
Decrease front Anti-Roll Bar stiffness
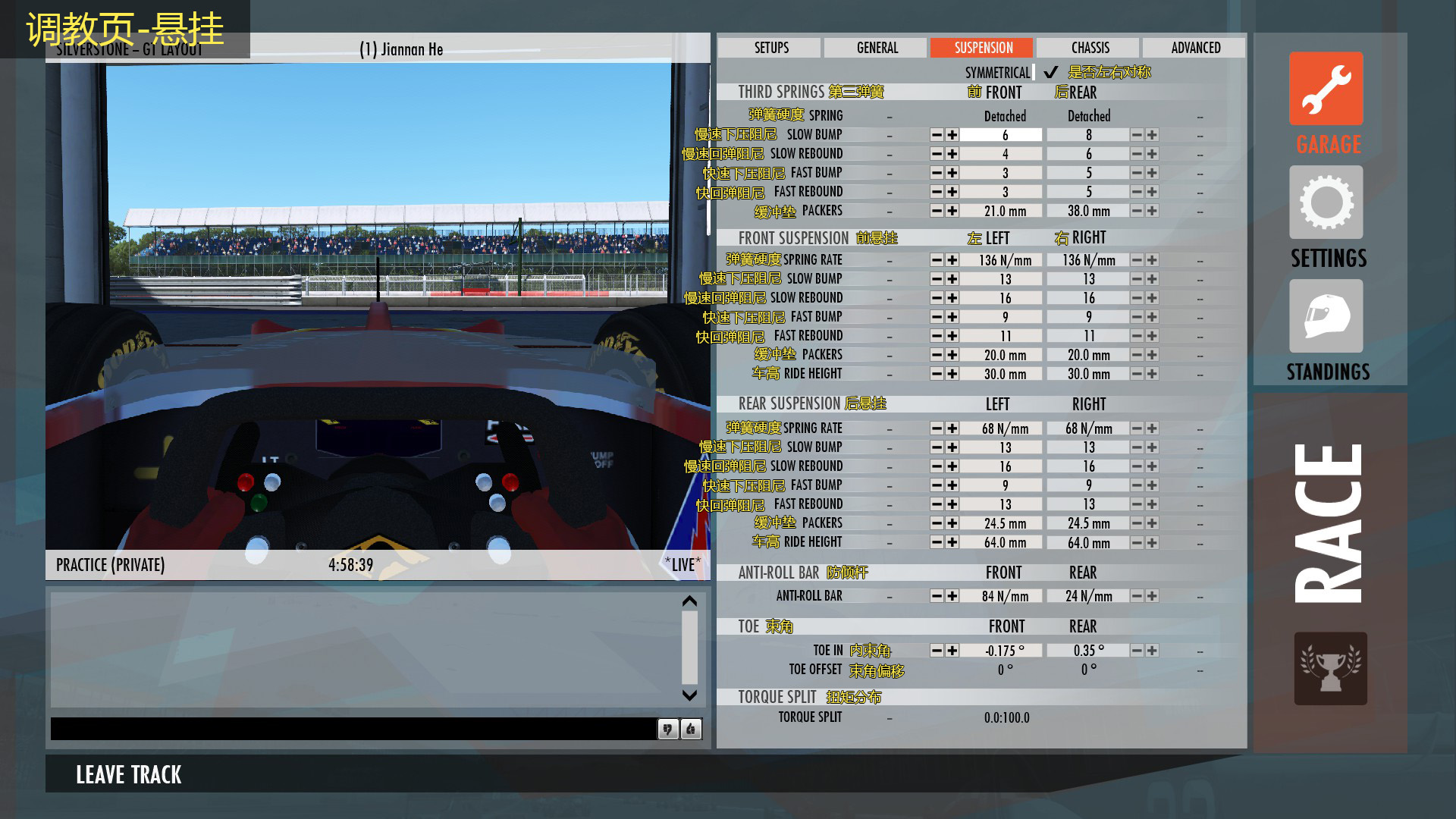tap(937, 596)
